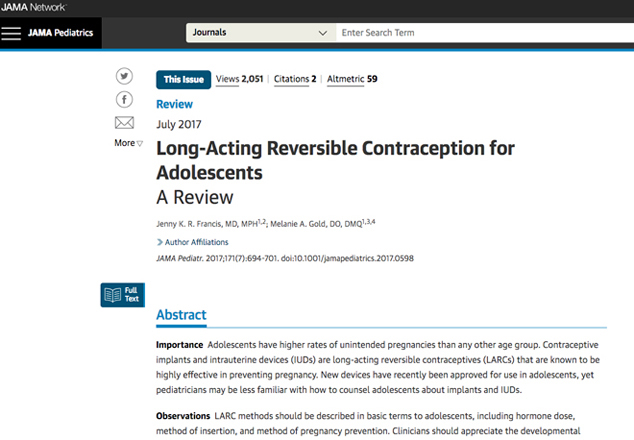
Task: Focus the Enter Search Term field
Action: [485, 33]
